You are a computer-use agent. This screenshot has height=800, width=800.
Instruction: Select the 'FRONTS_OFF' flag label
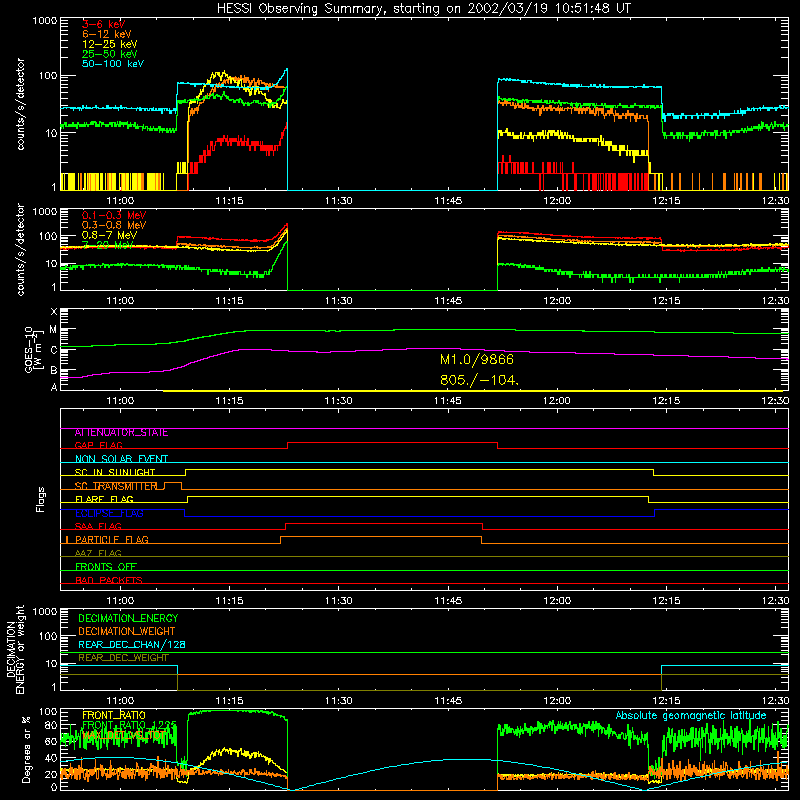pyautogui.click(x=106, y=566)
